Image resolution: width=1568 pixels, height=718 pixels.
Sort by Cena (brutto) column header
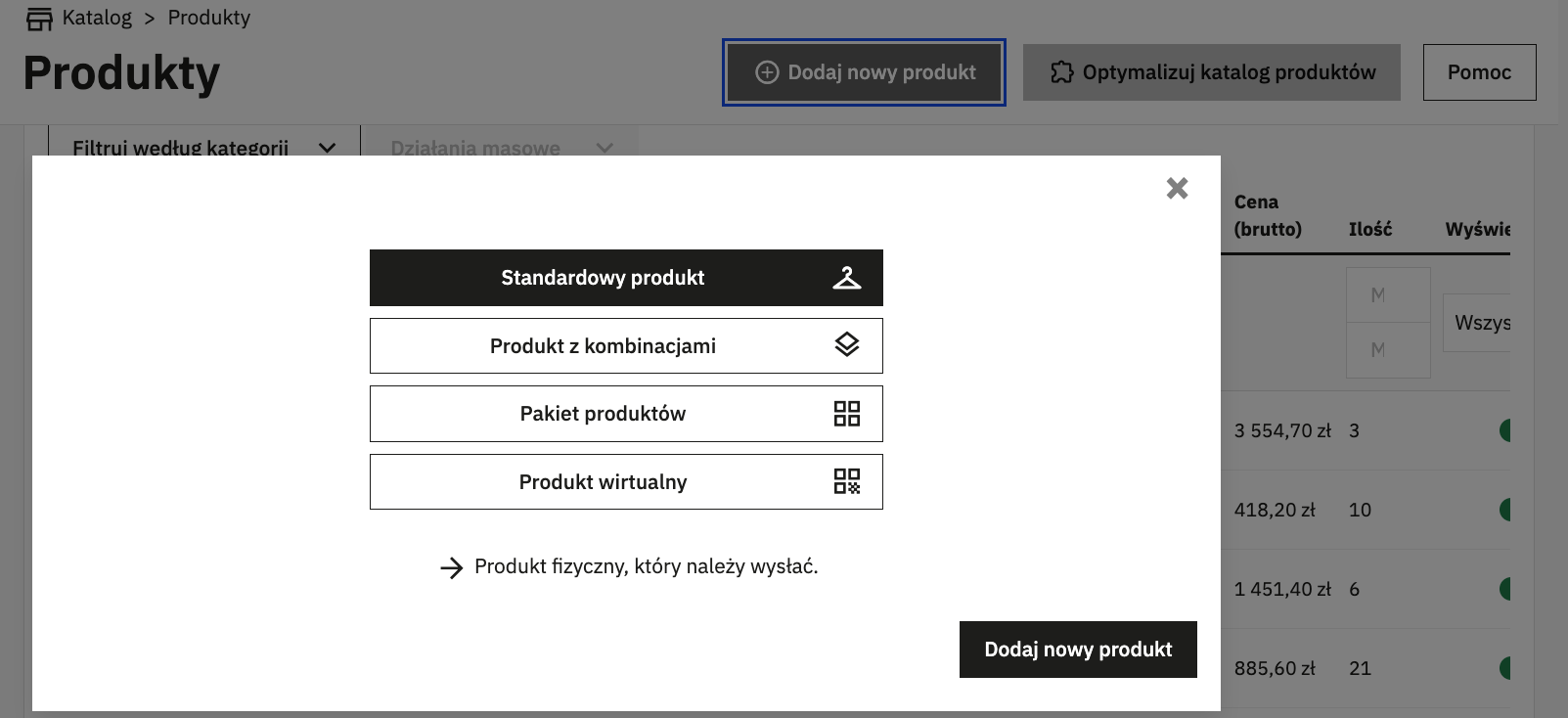(x=1268, y=215)
